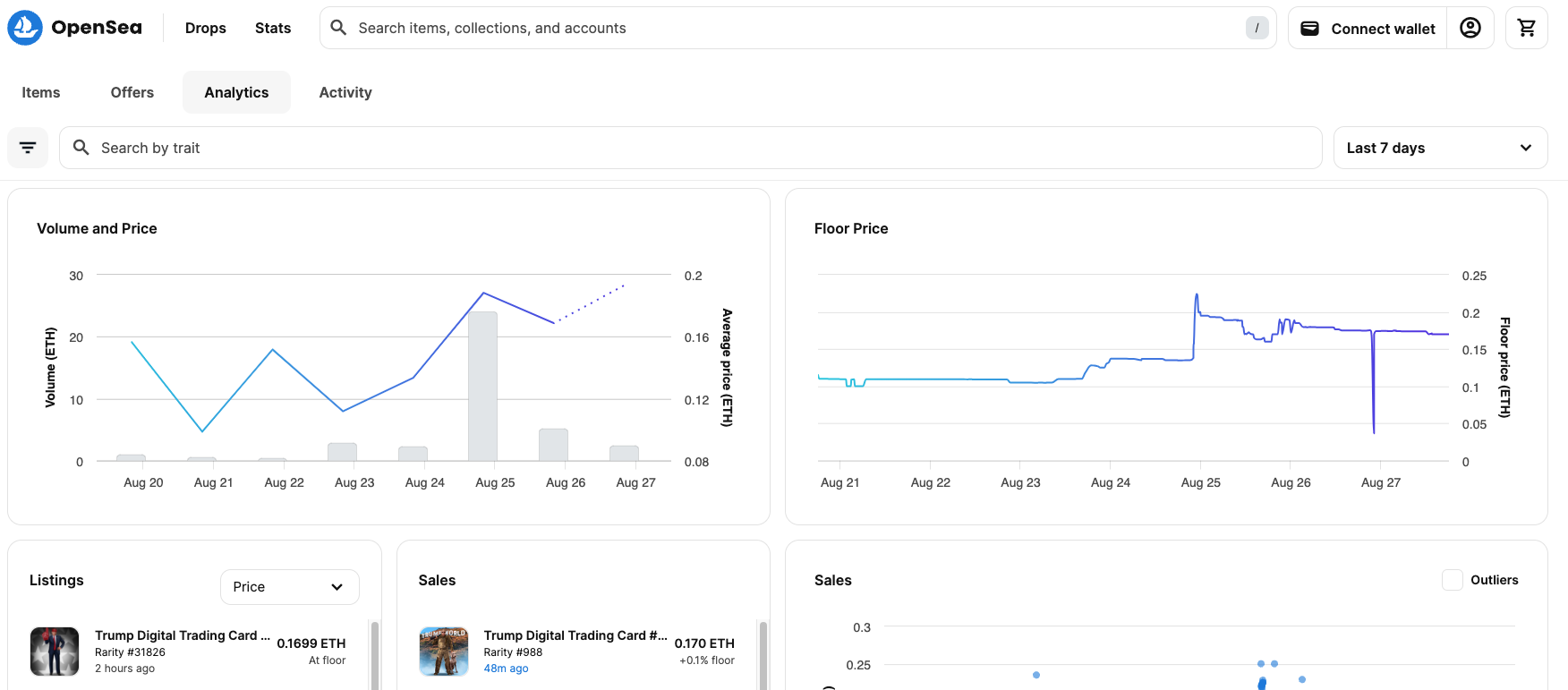The width and height of the screenshot is (1568, 690).
Task: Open the Price sort dropdown in Listings
Action: coord(289,587)
